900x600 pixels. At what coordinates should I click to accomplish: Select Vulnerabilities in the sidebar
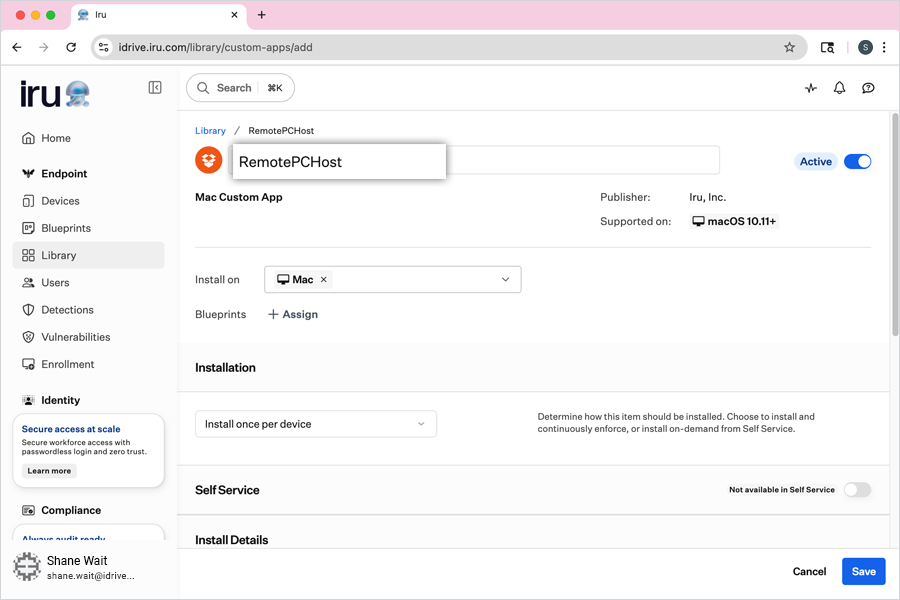[x=75, y=337]
